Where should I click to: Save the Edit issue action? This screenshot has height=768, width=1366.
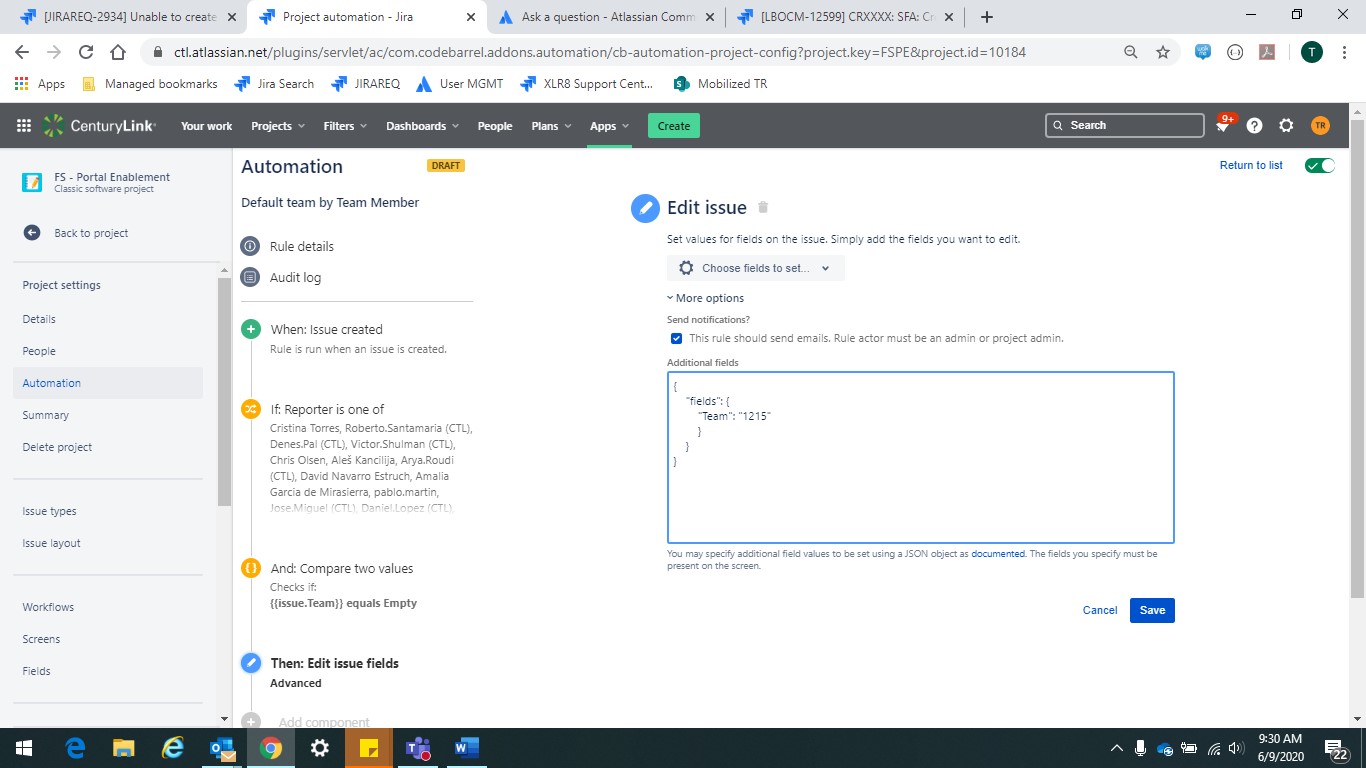point(1152,610)
